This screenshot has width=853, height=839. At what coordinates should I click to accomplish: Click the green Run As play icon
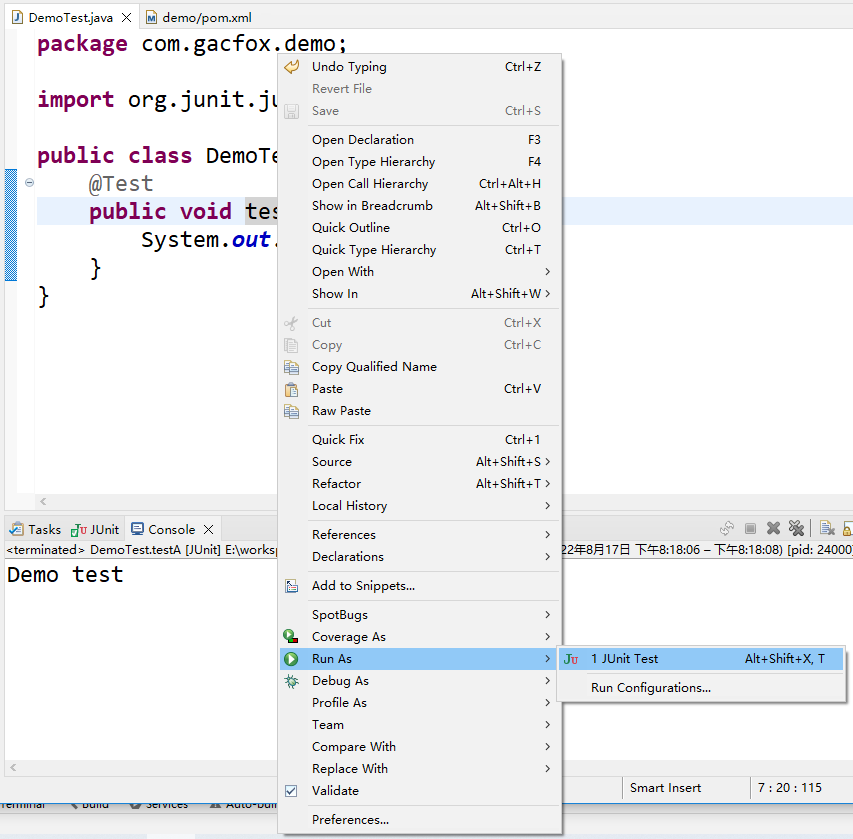pyautogui.click(x=291, y=659)
